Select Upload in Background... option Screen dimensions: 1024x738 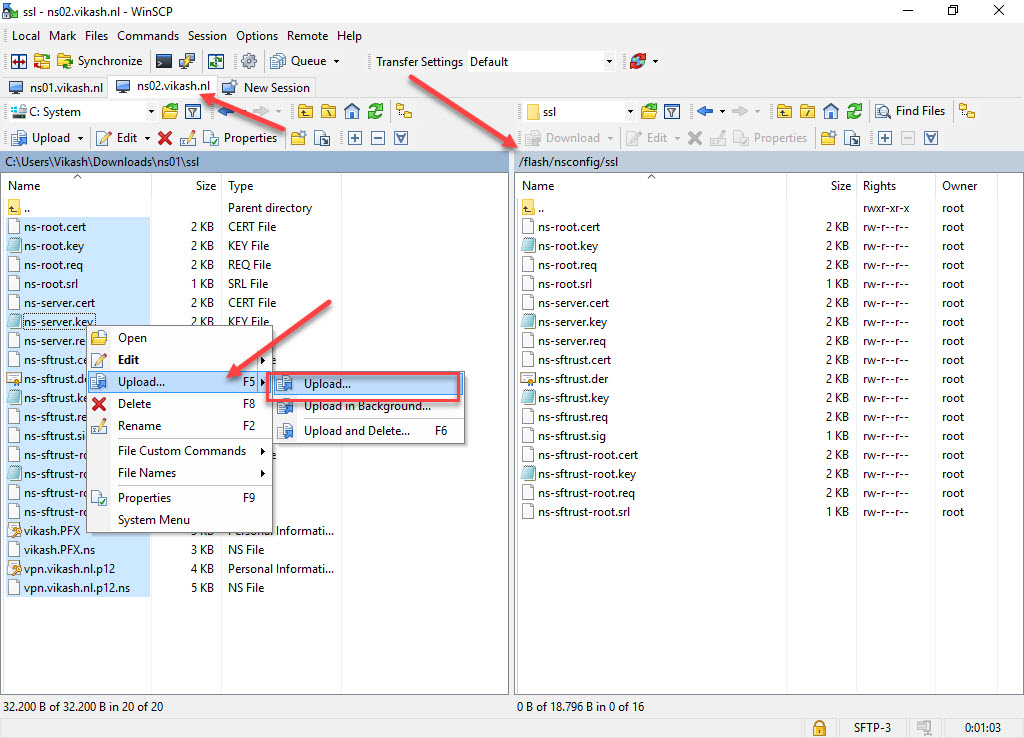point(366,406)
